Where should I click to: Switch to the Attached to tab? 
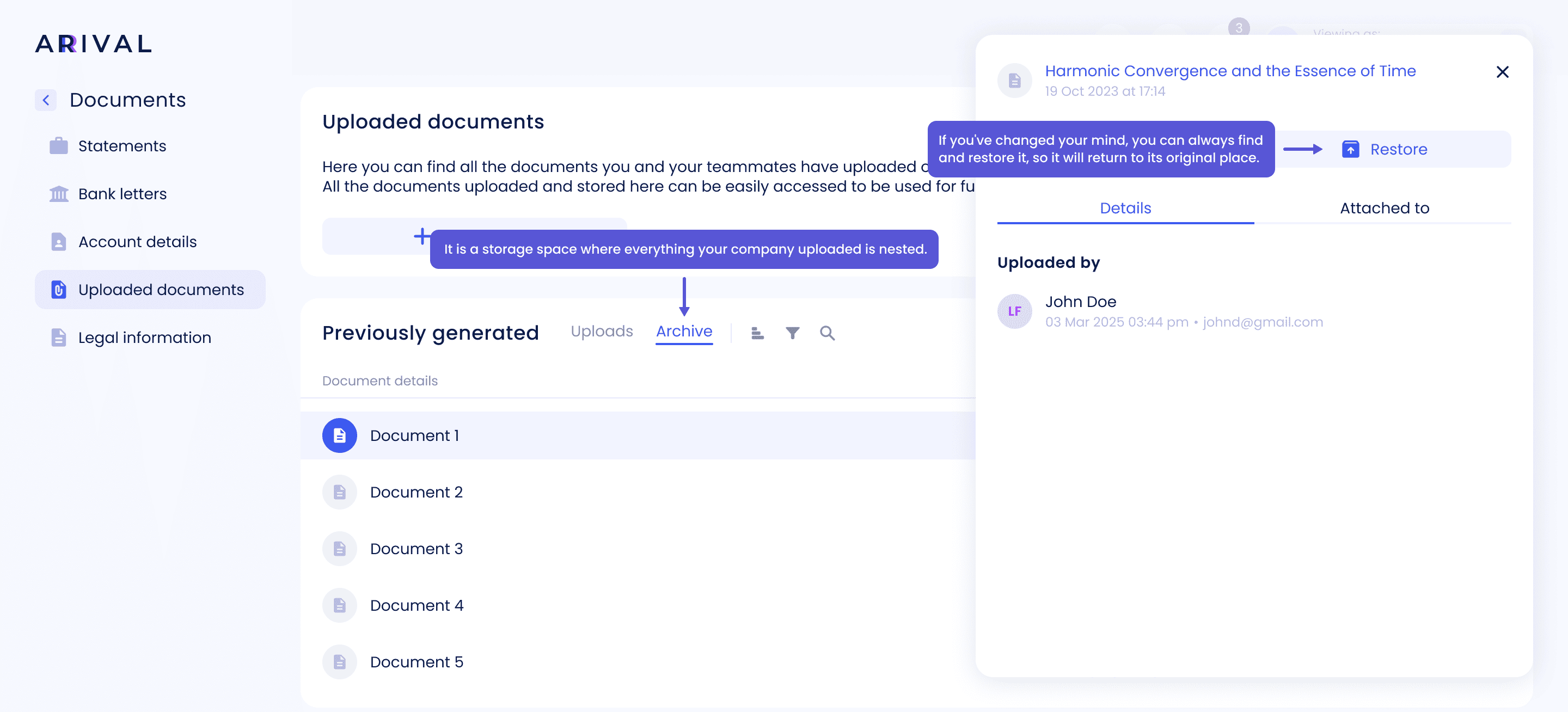[x=1383, y=208]
